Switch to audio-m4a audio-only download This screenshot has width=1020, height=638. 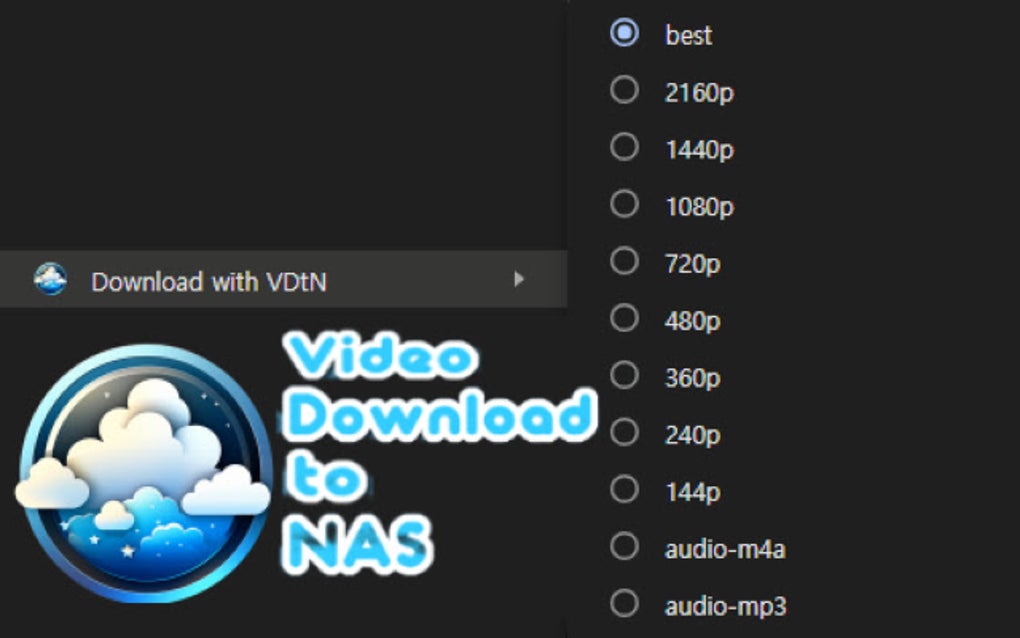click(x=624, y=548)
